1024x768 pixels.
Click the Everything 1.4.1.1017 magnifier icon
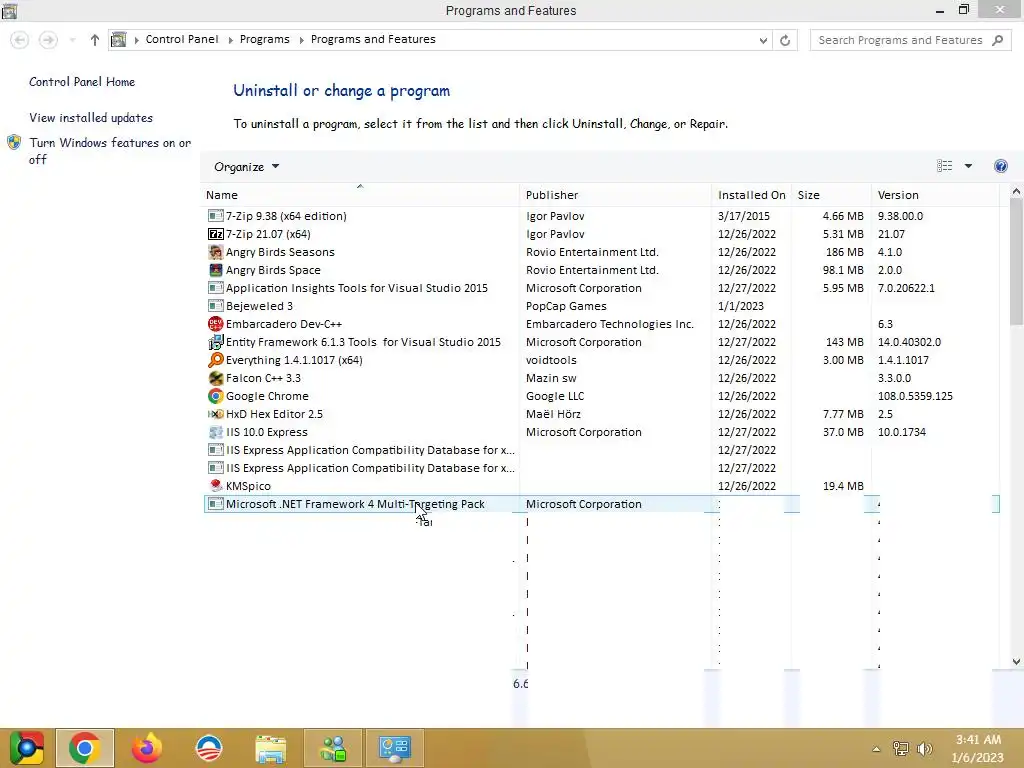pyautogui.click(x=216, y=360)
